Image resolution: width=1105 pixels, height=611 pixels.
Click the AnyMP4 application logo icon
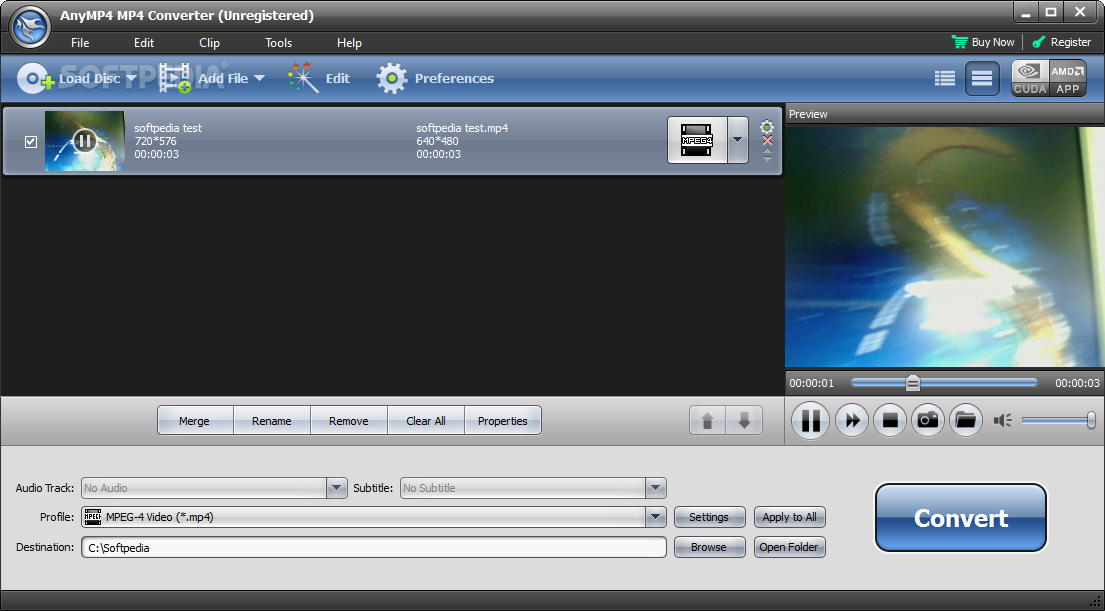pos(30,28)
